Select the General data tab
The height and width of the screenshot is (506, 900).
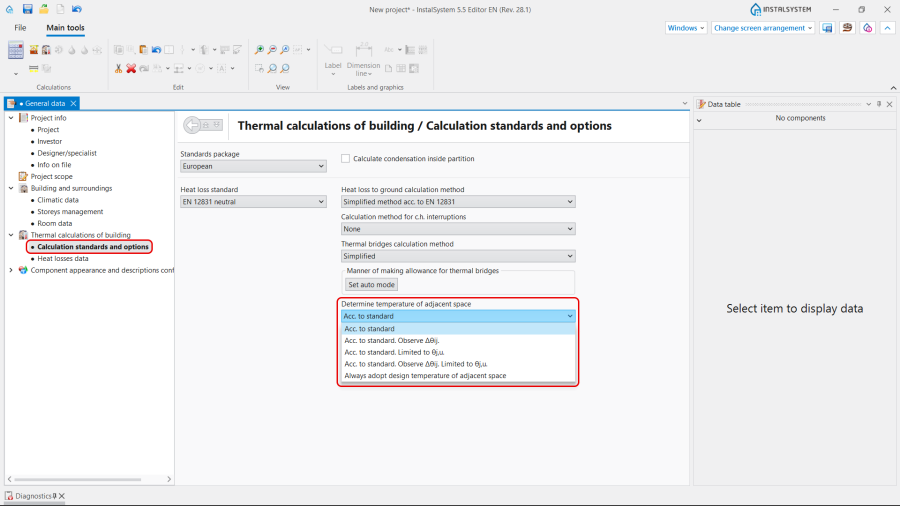(42, 103)
